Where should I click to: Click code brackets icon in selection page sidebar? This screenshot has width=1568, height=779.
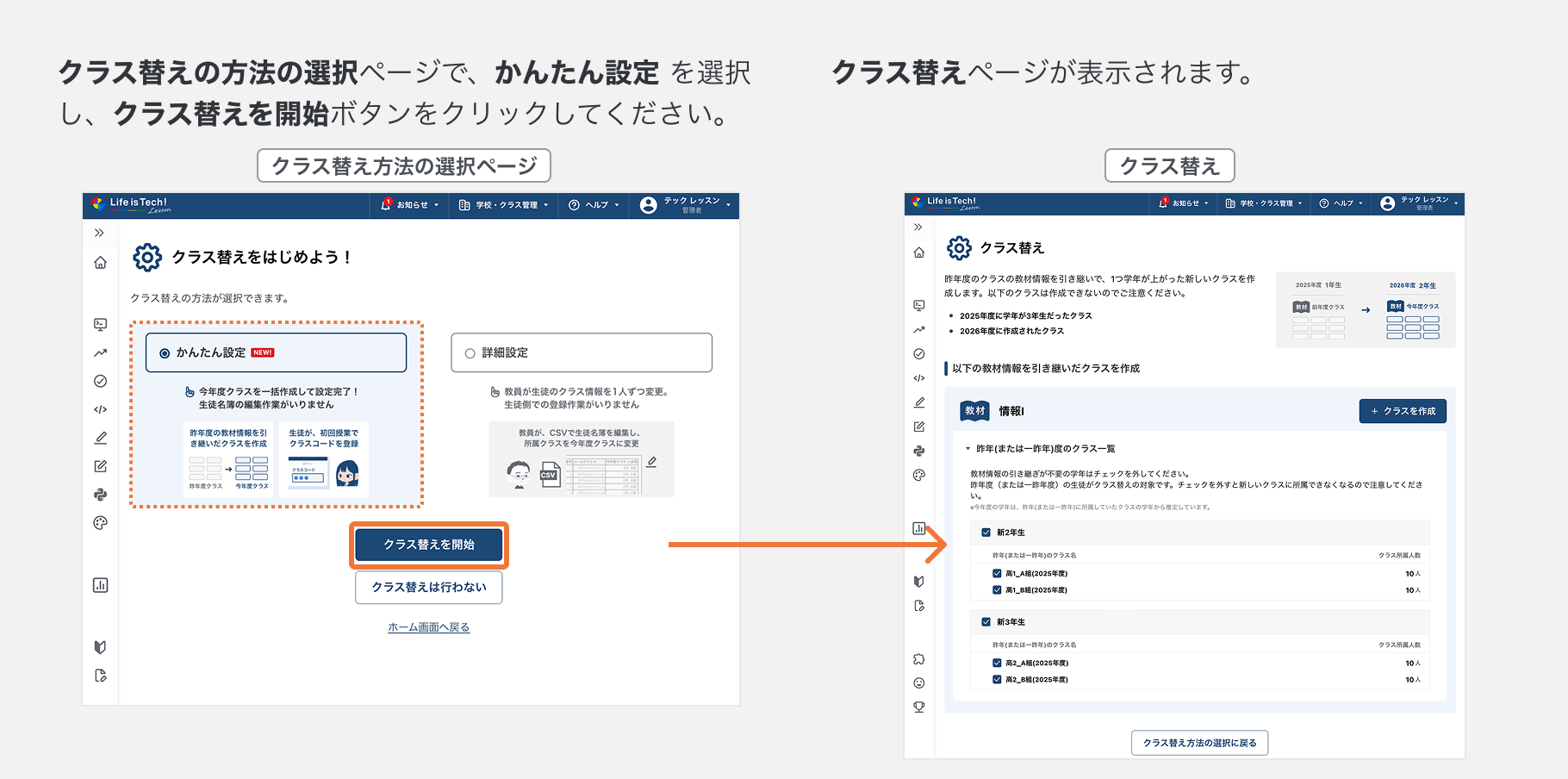pyautogui.click(x=100, y=409)
